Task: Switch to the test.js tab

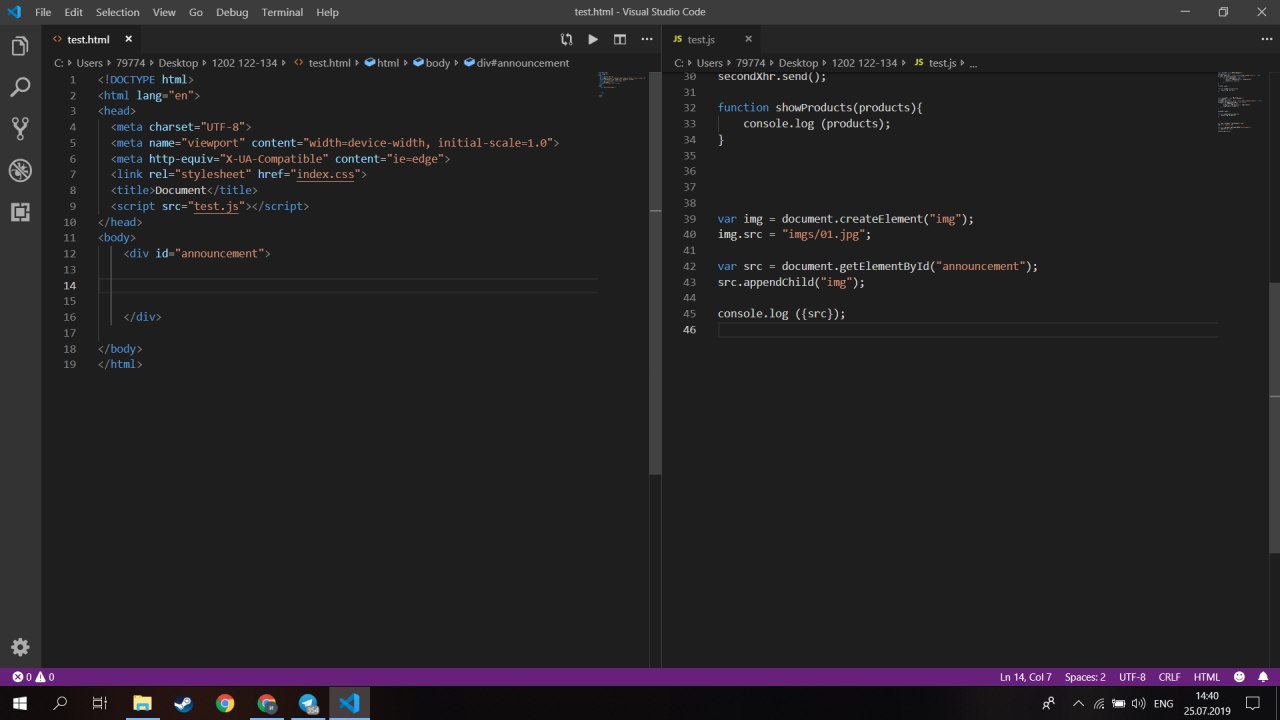Action: (701, 39)
